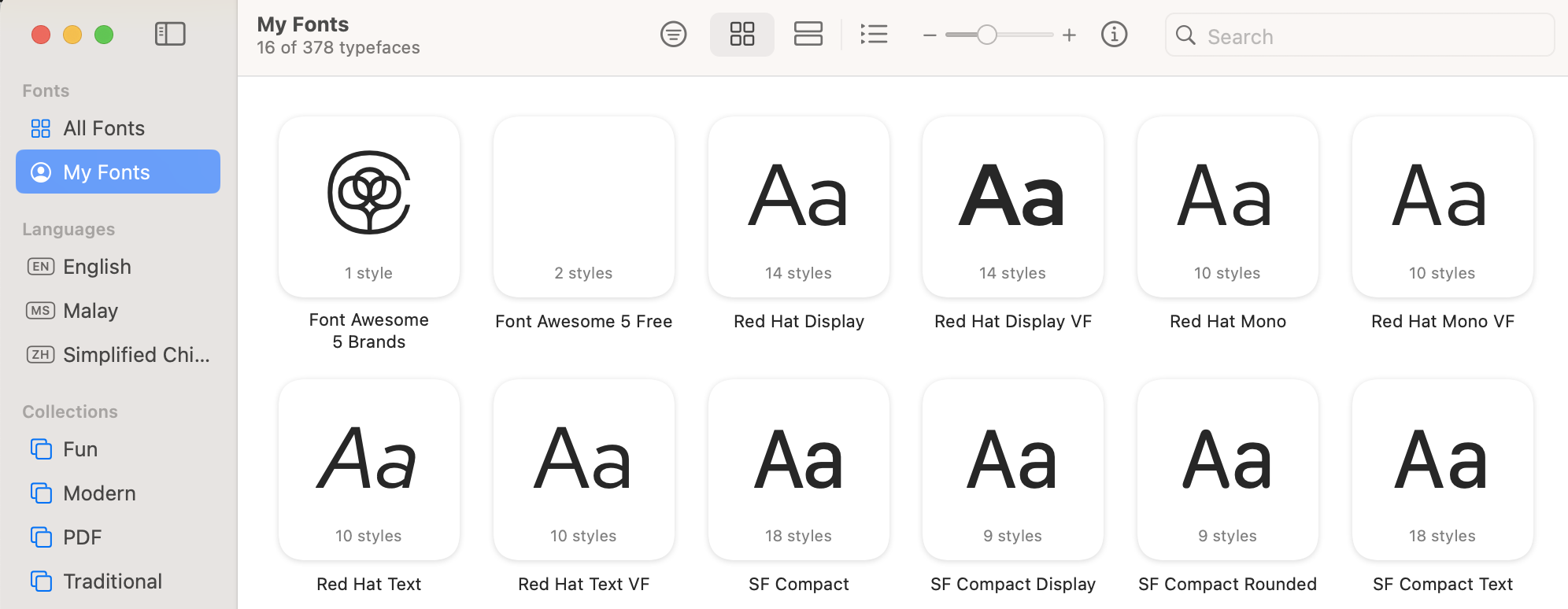1568x609 pixels.
Task: Toggle the sidebar visibility button
Action: click(x=170, y=34)
